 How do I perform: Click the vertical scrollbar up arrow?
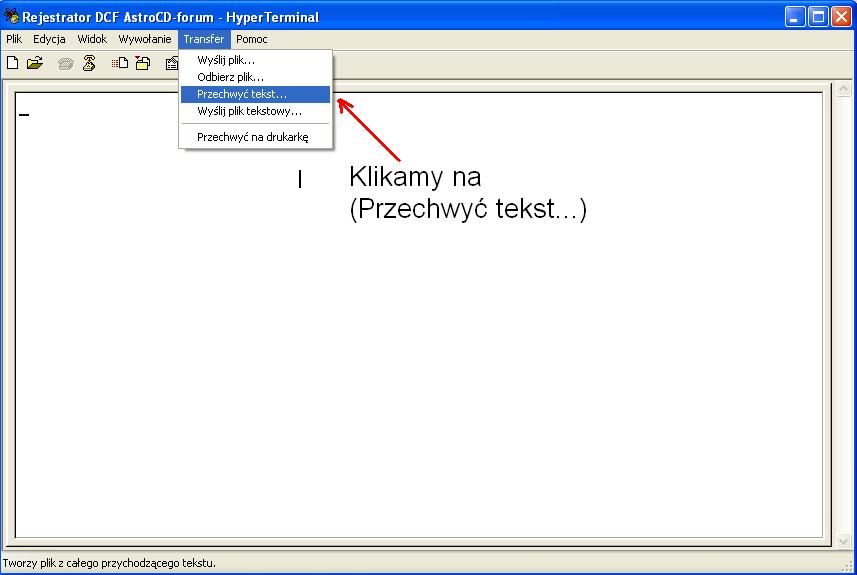pyautogui.click(x=843, y=89)
